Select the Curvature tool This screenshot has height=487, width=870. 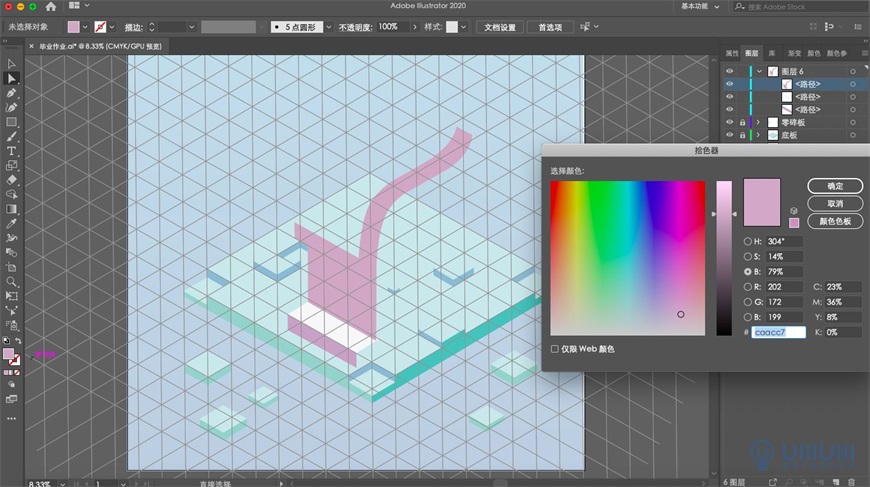[11, 107]
